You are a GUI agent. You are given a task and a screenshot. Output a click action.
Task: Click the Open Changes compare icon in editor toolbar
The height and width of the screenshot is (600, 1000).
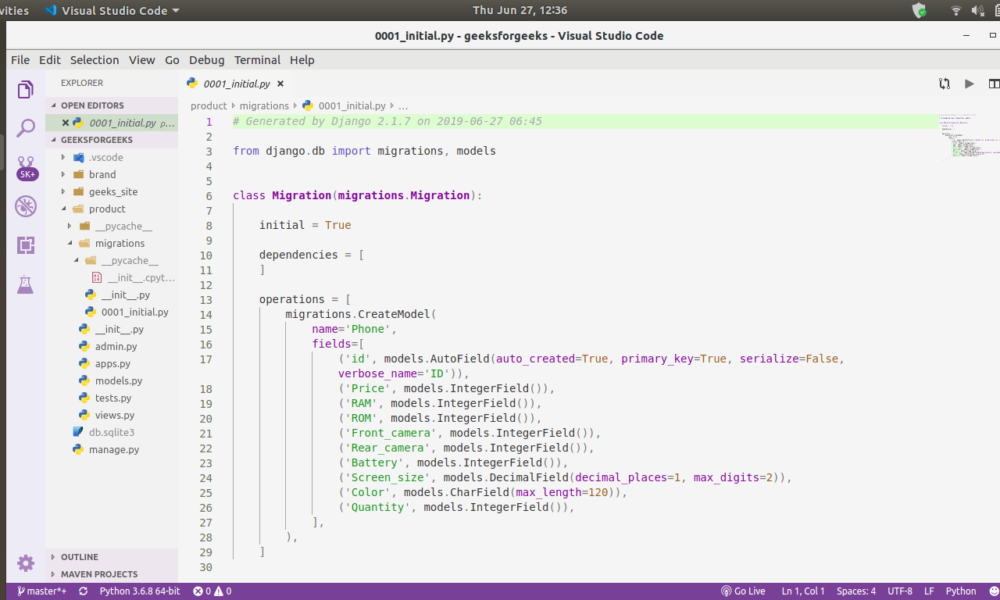(945, 84)
